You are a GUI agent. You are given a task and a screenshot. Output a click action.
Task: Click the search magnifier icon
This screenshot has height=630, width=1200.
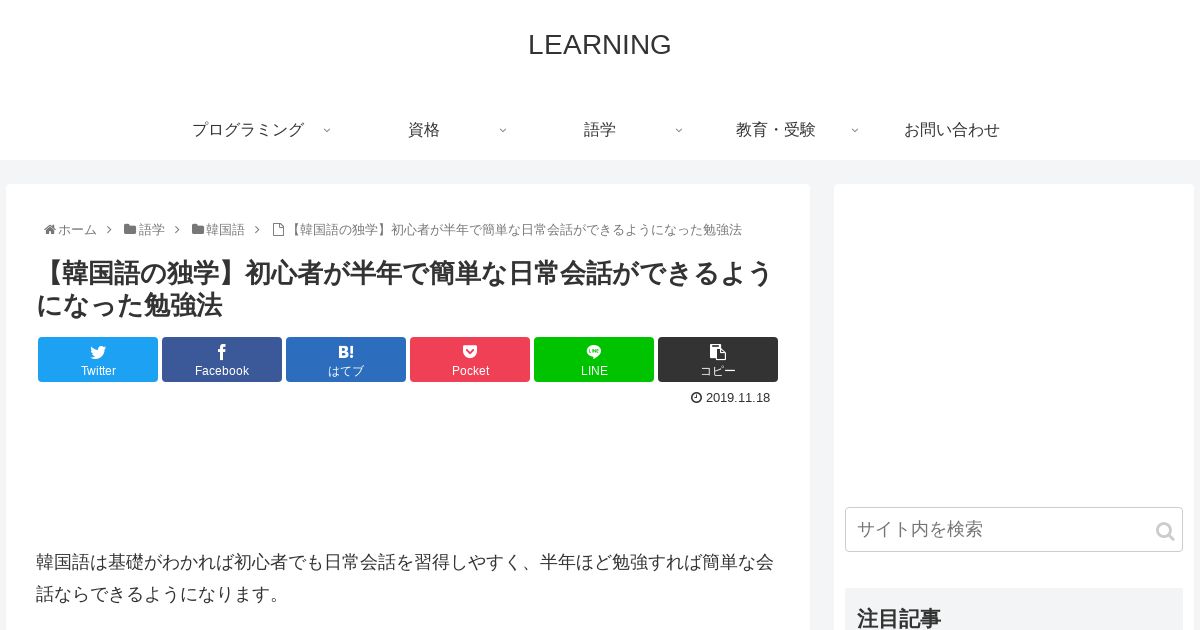pyautogui.click(x=1165, y=531)
